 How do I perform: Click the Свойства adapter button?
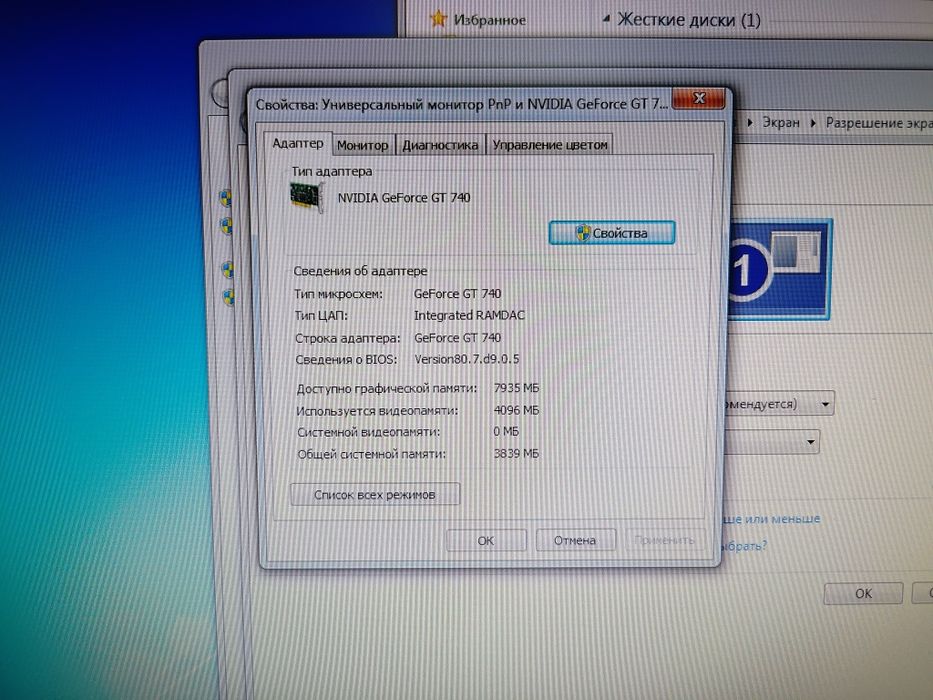612,233
